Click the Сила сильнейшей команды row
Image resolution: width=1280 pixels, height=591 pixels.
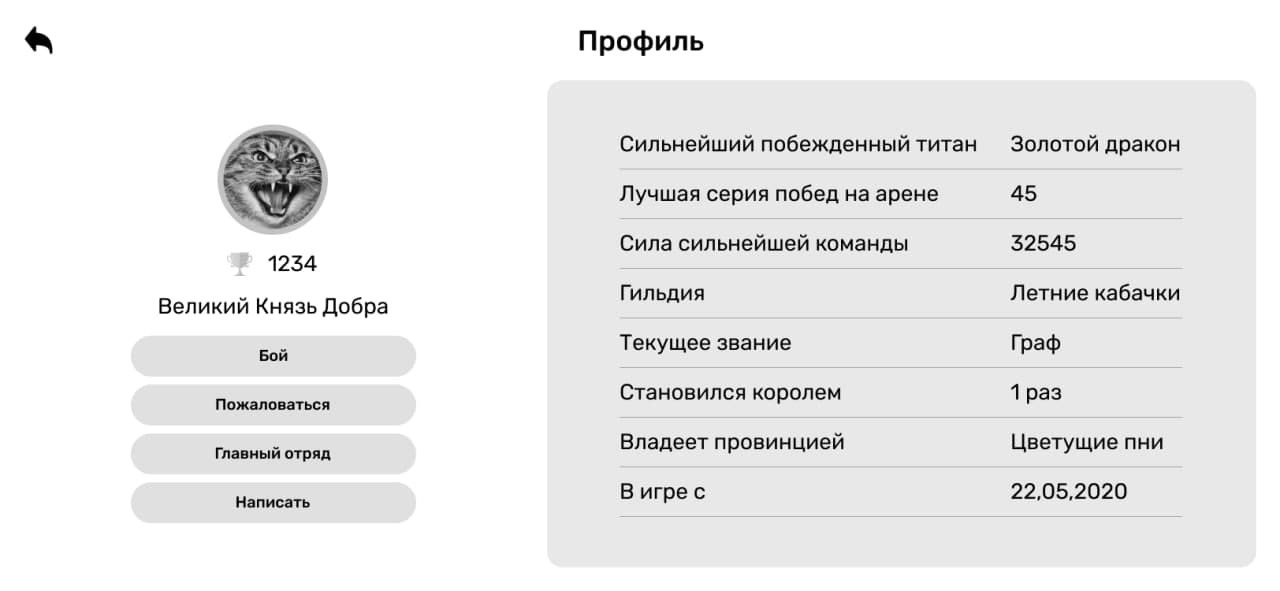point(900,243)
